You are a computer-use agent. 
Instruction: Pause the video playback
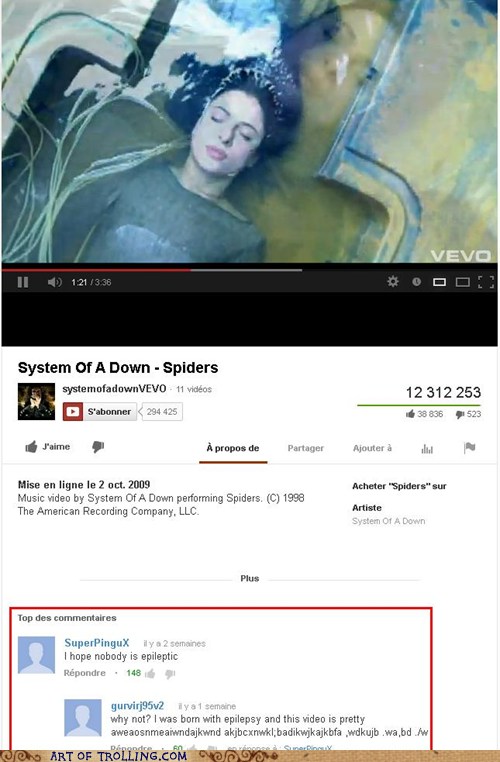pos(23,282)
